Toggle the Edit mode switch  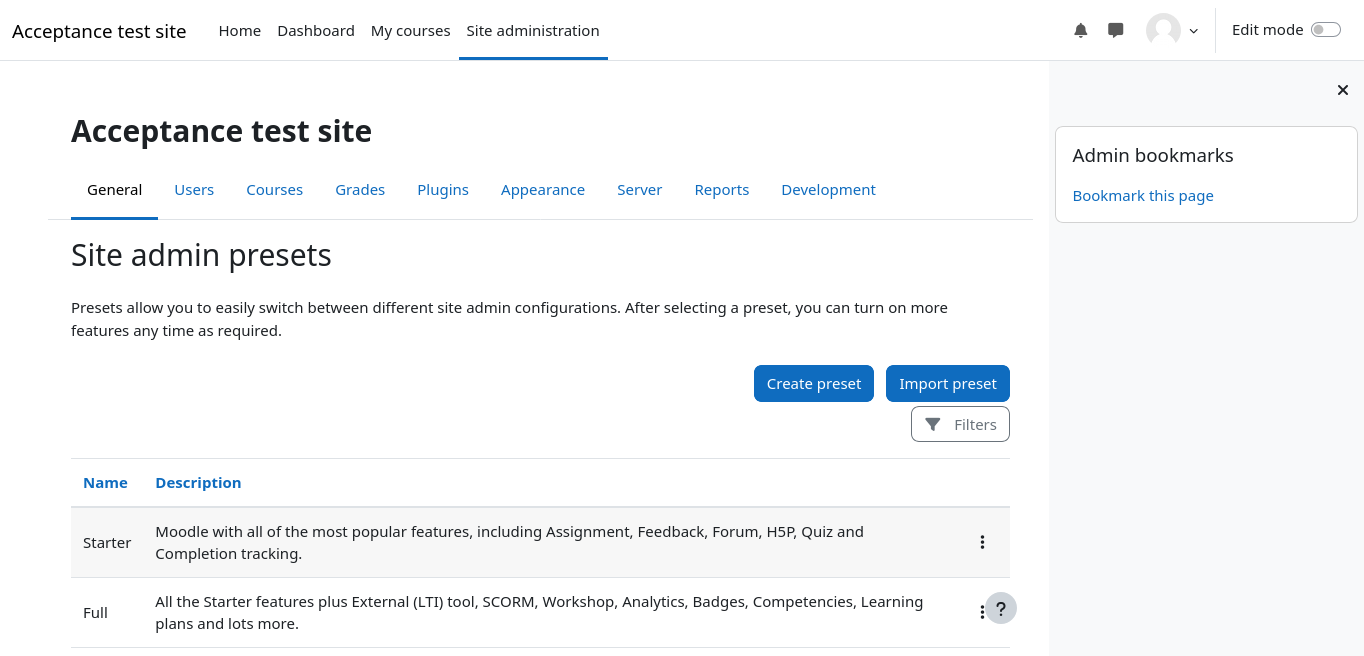[1325, 30]
